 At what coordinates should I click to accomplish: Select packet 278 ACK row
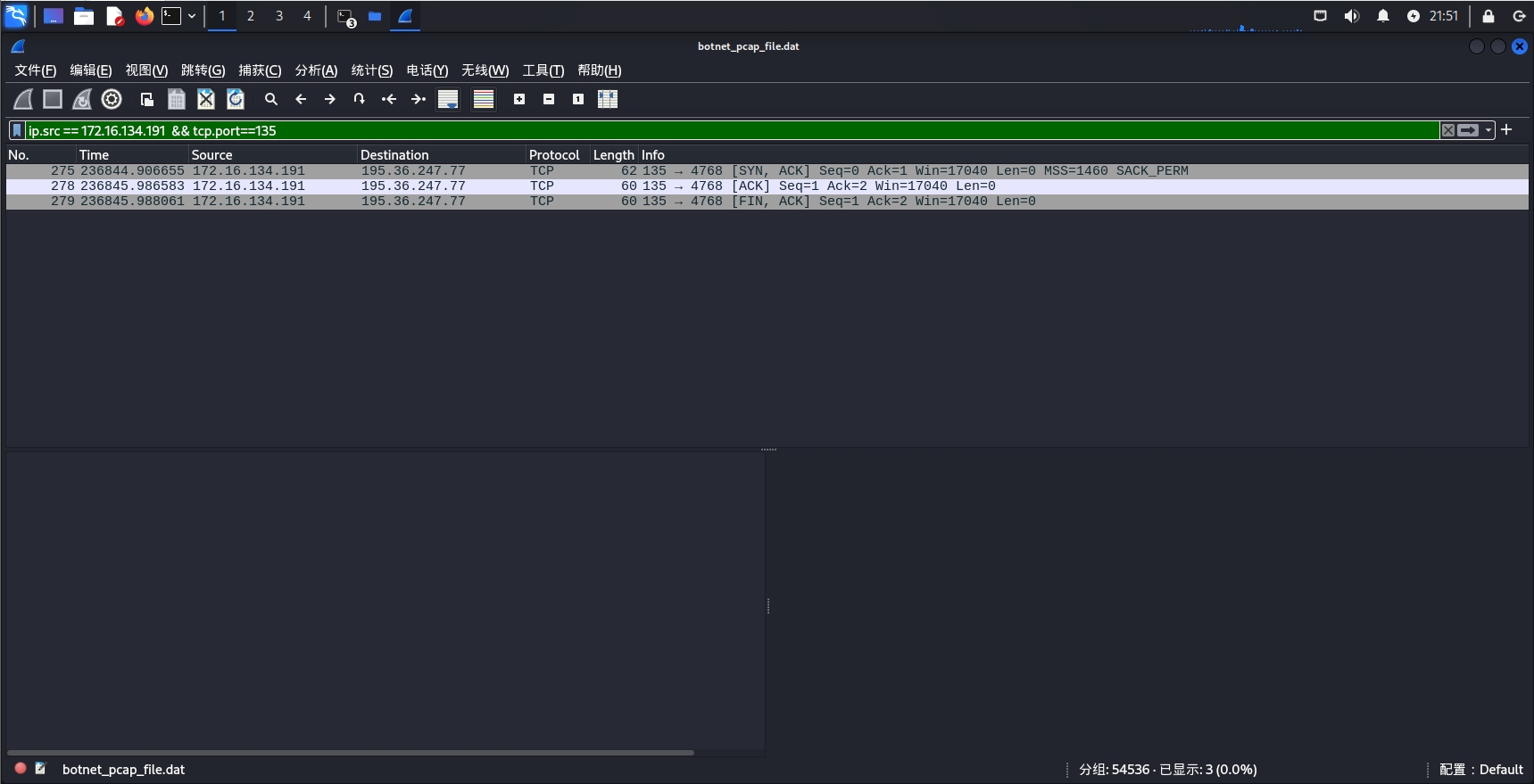[767, 186]
